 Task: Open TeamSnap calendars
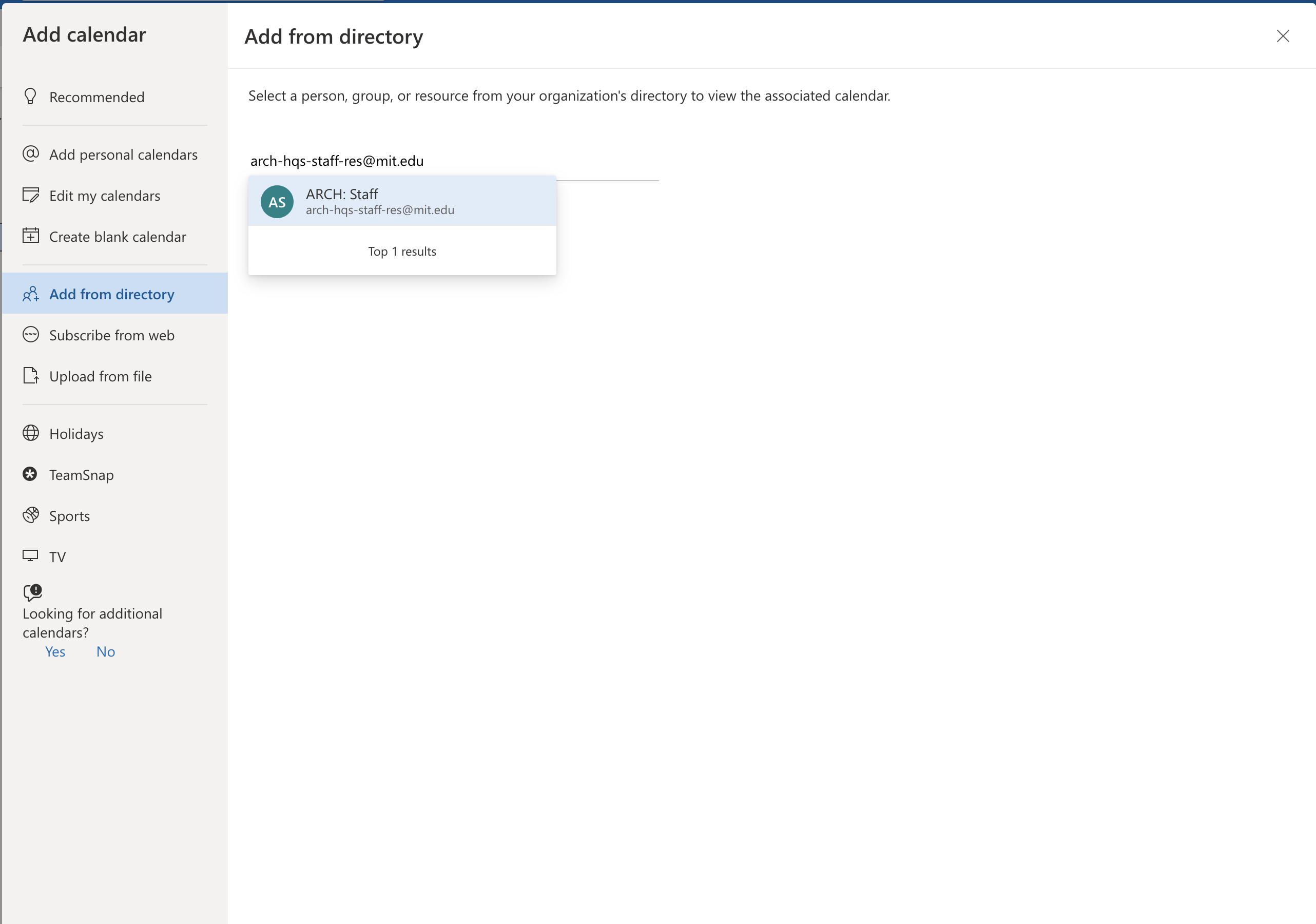(x=114, y=475)
